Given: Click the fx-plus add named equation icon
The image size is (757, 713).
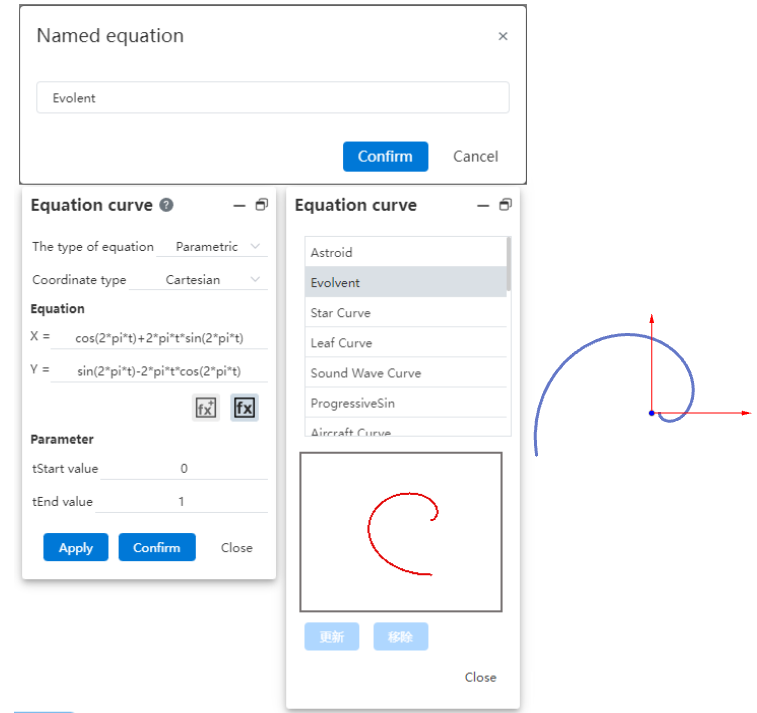Looking at the screenshot, I should point(206,407).
